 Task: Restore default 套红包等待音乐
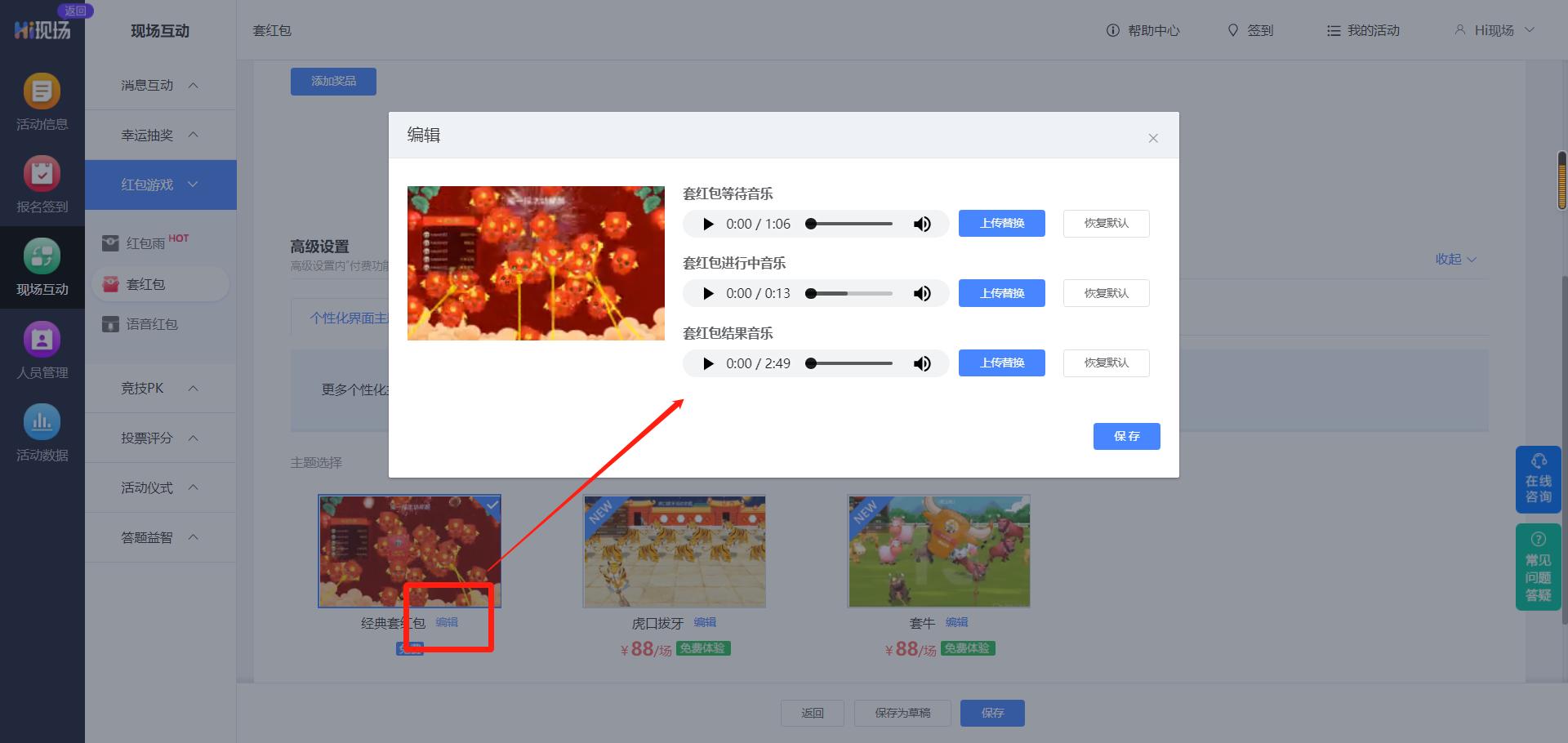click(x=1106, y=223)
